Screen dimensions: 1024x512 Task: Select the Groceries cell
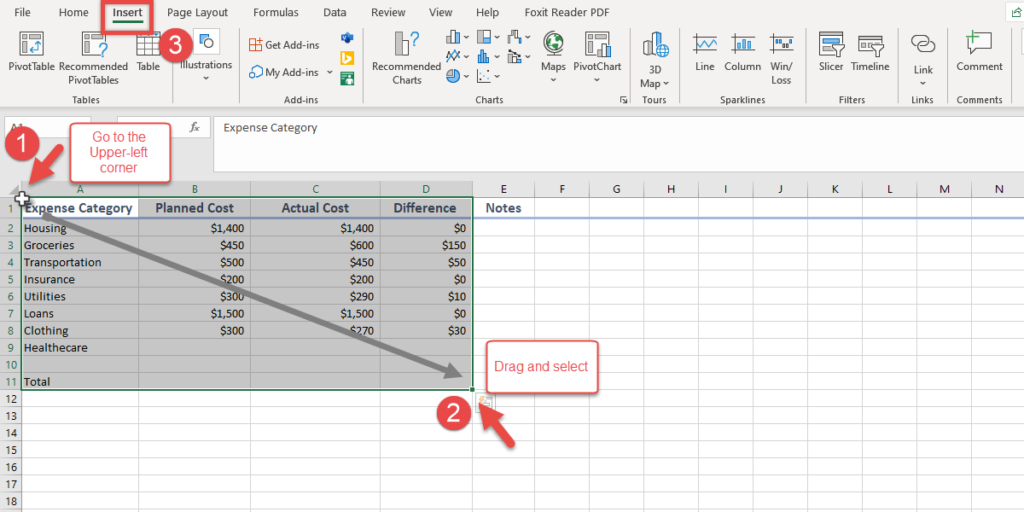80,246
